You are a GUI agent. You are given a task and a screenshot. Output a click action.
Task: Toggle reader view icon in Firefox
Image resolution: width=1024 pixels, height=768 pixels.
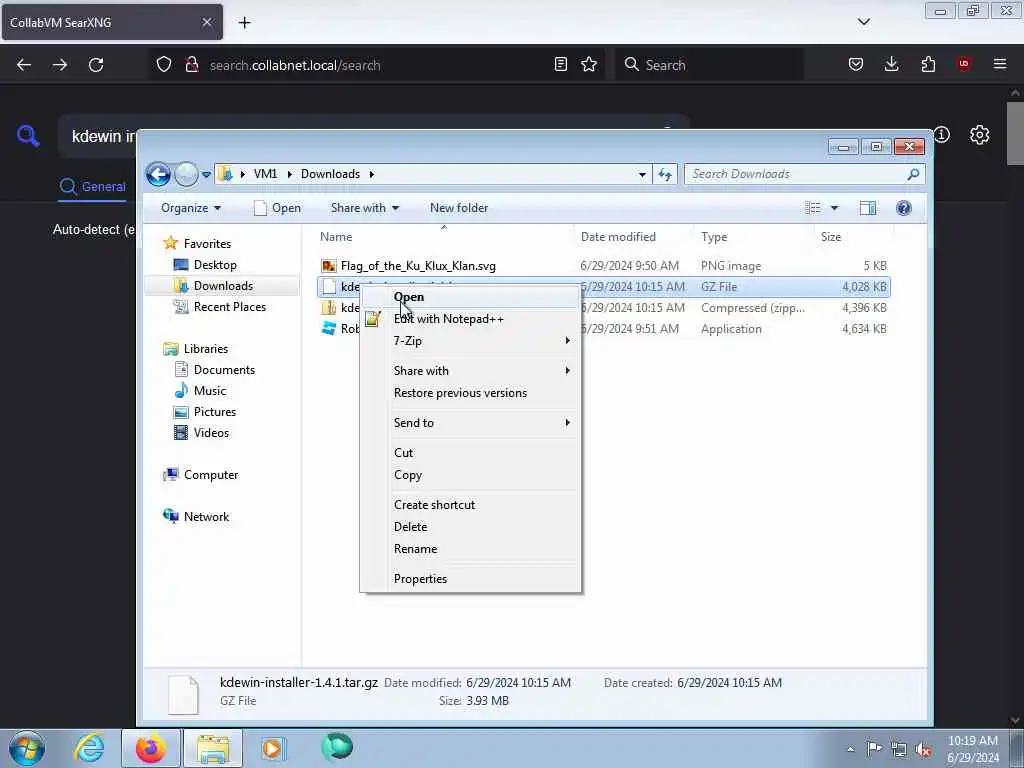pos(560,64)
